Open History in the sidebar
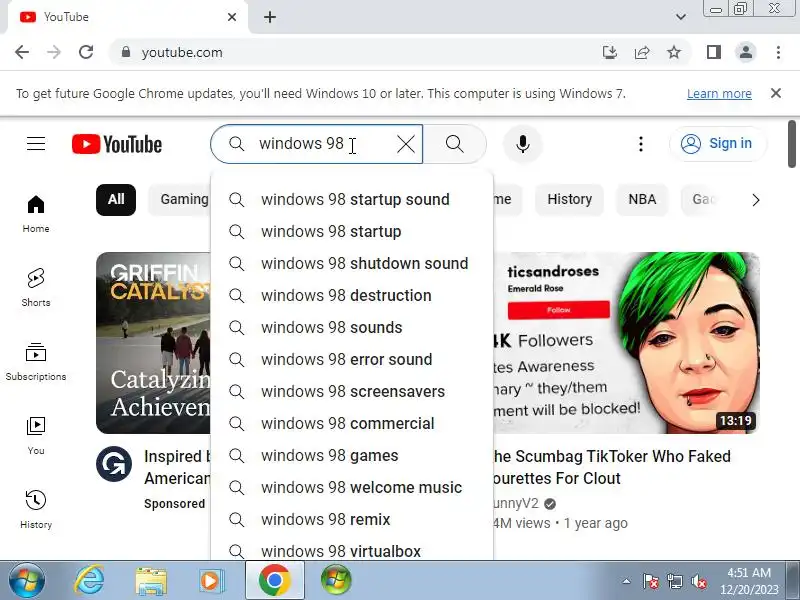800x600 pixels. pyautogui.click(x=36, y=510)
